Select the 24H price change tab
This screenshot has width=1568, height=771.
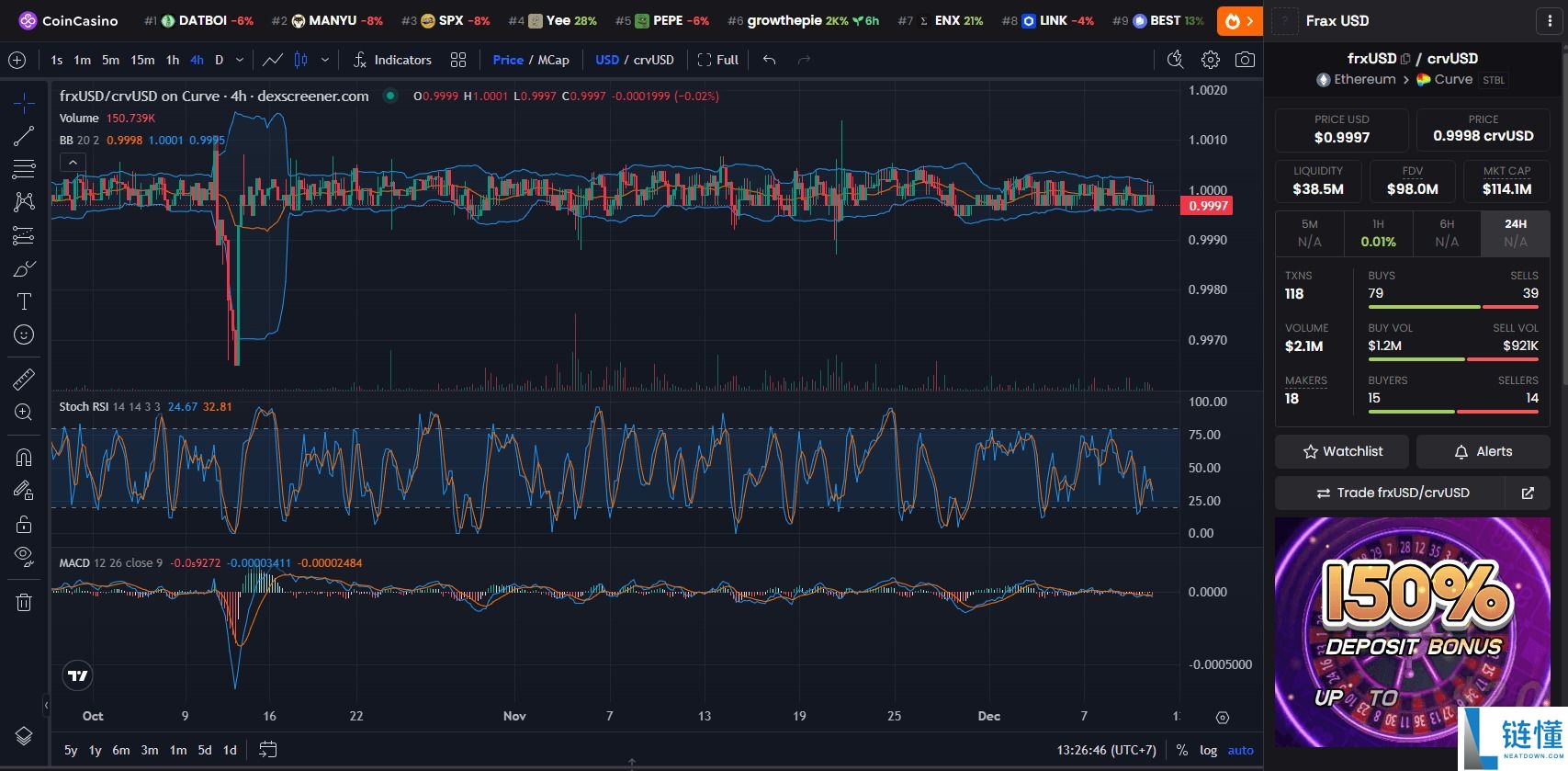click(1516, 233)
